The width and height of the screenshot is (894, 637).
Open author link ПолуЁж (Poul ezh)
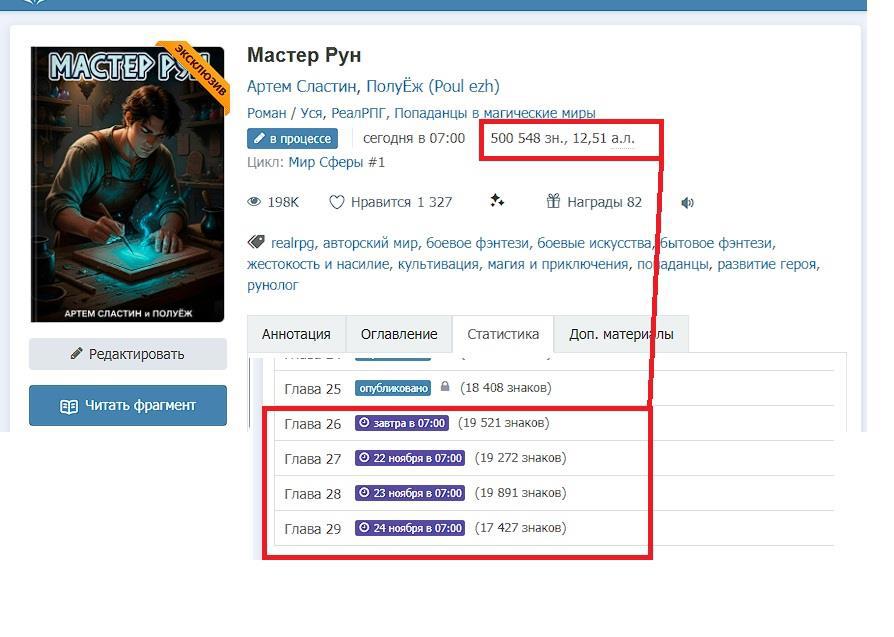[433, 87]
